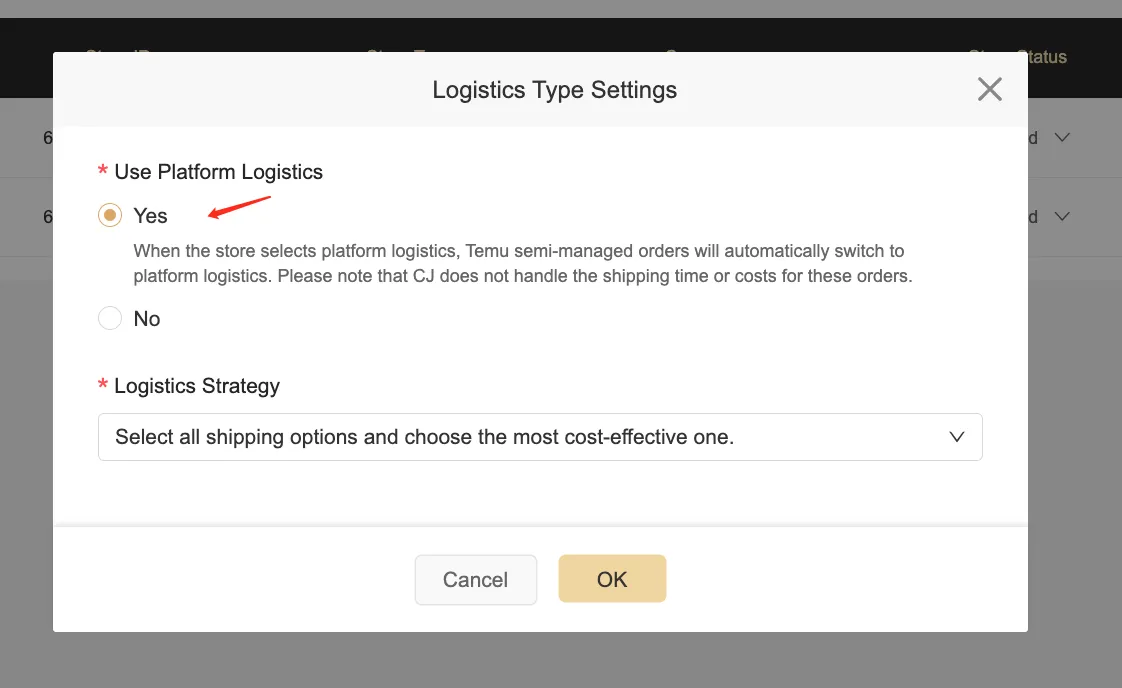Click the dialog title Logistics Type Settings

(554, 90)
